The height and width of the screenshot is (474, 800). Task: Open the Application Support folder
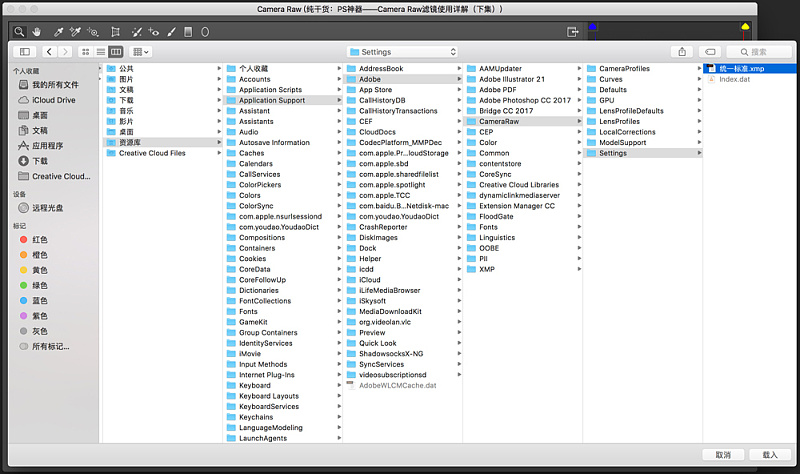pos(283,100)
